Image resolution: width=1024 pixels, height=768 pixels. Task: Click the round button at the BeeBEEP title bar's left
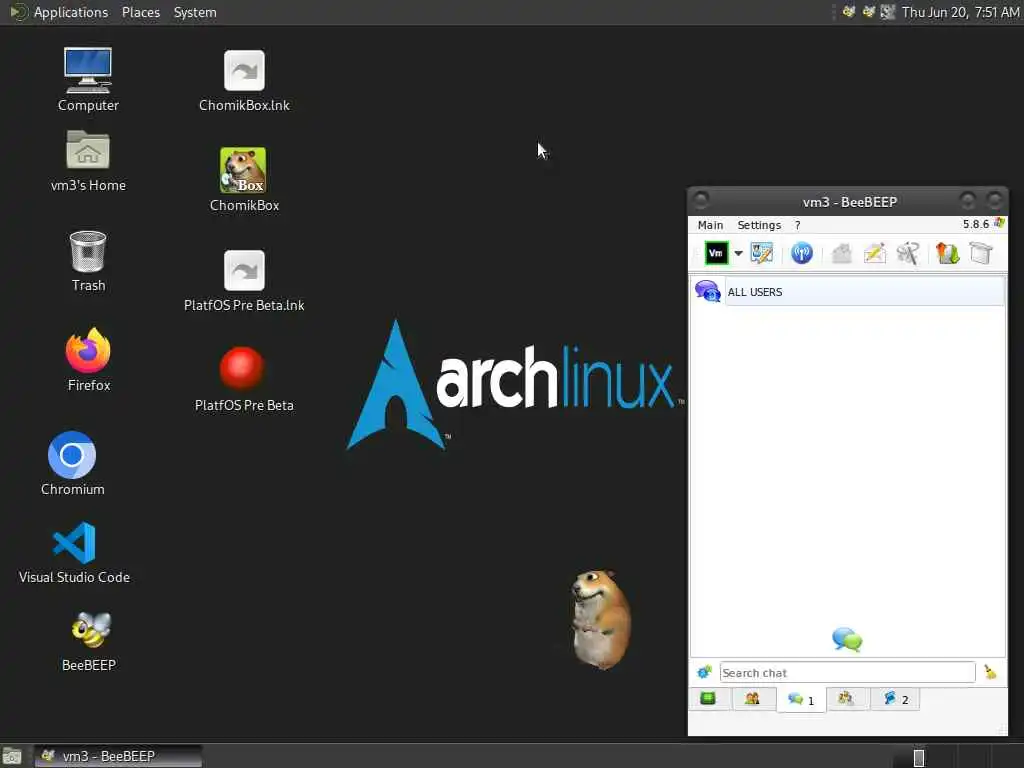click(x=701, y=200)
